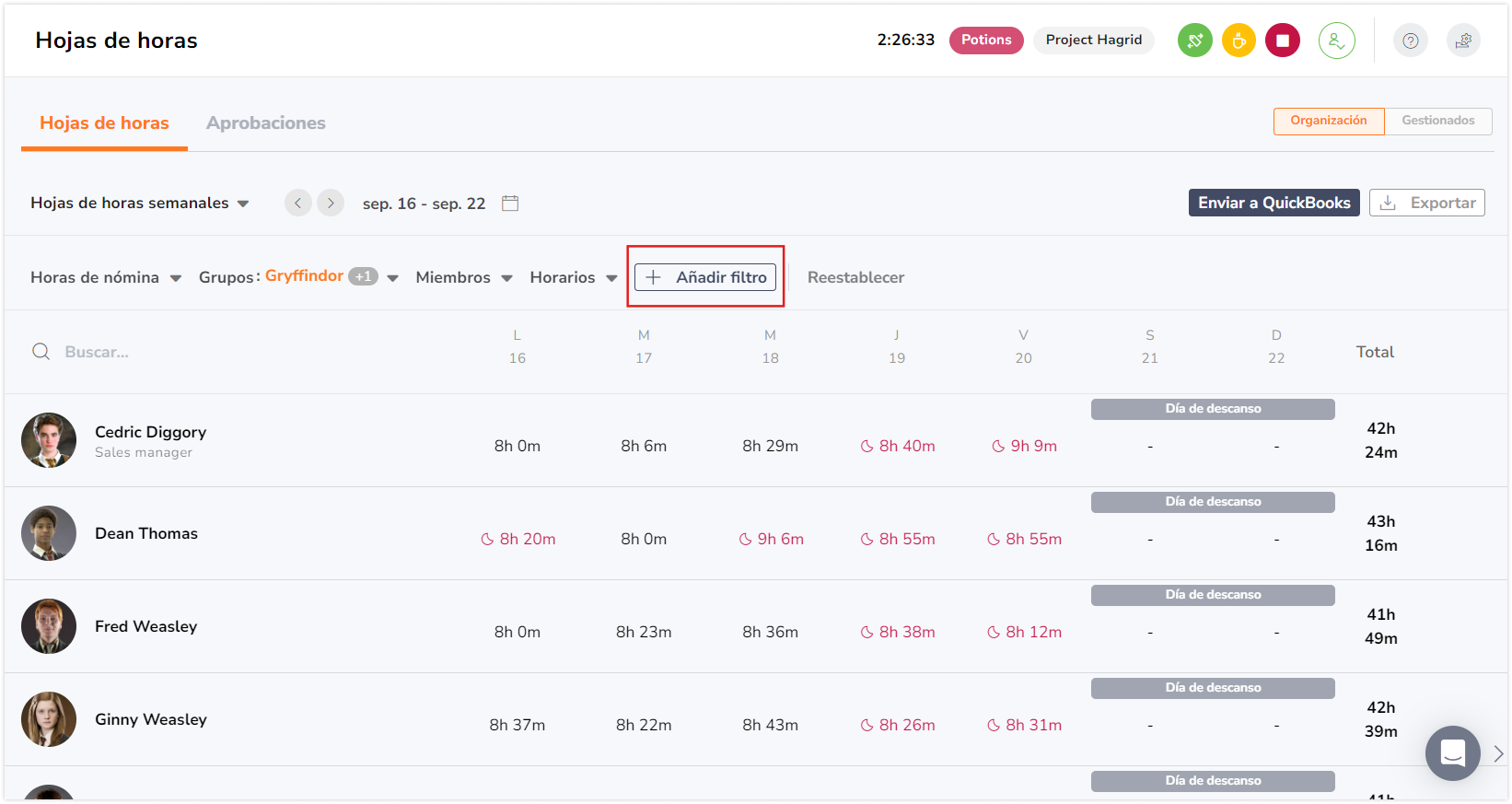Click Cedric Diggory's avatar
1512x804 pixels.
click(x=49, y=440)
